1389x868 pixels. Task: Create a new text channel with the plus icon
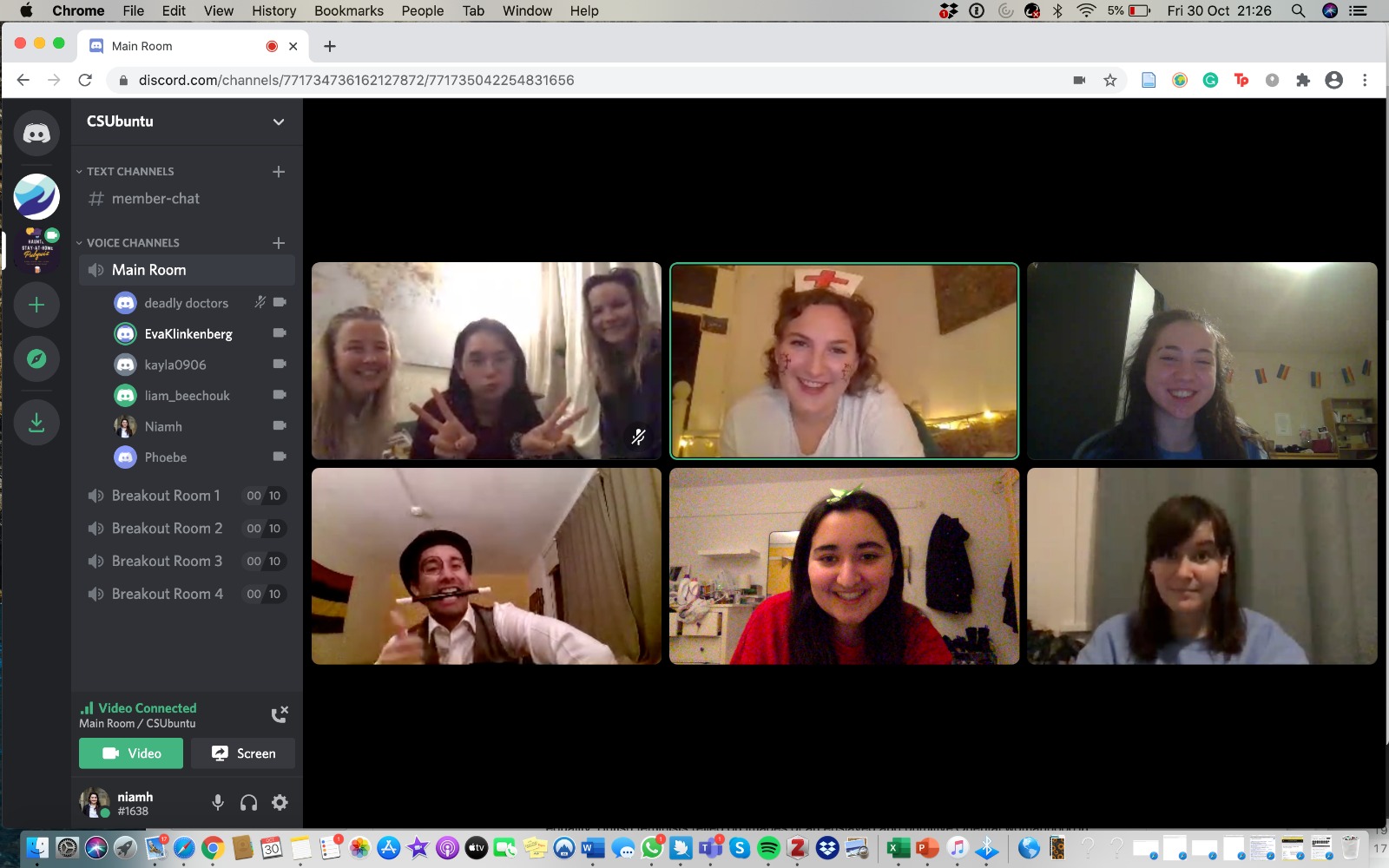click(x=279, y=172)
